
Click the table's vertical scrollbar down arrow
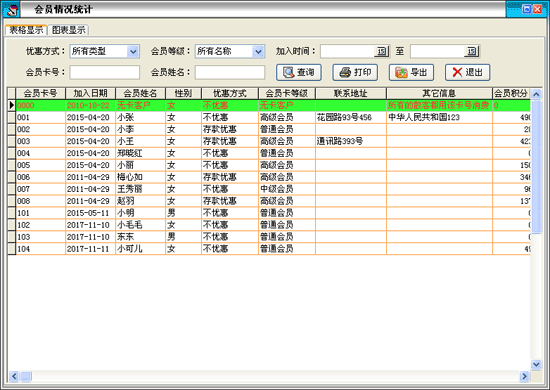(536, 364)
